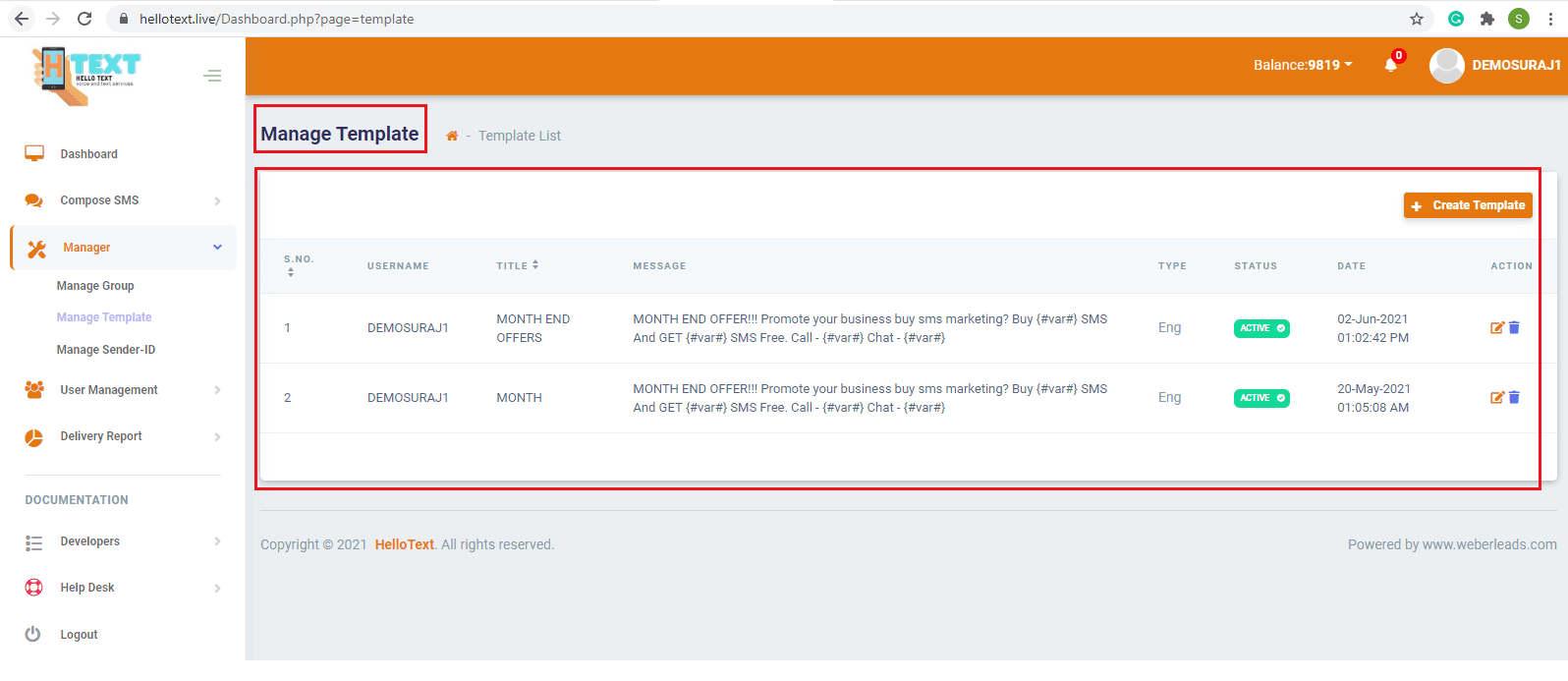Click the browser address bar
The image size is (1568, 681).
[x=688, y=19]
